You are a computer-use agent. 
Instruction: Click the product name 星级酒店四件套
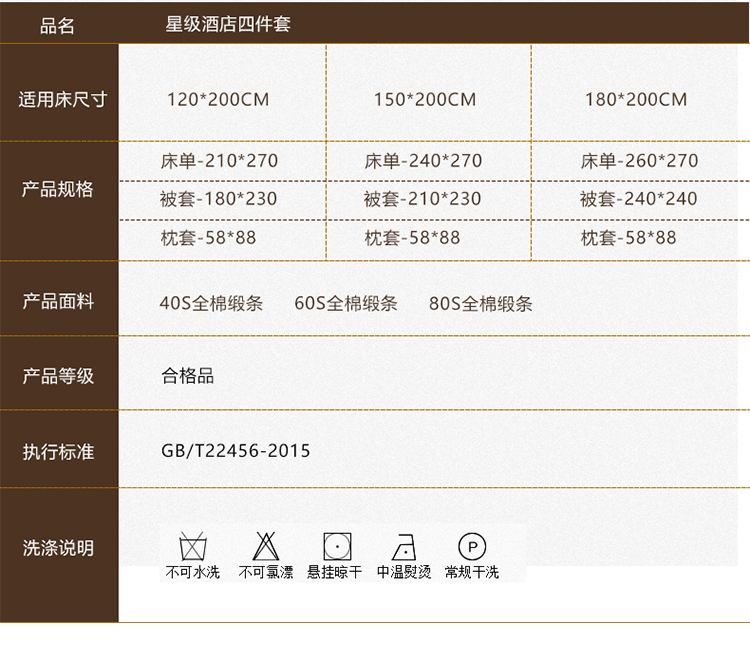tap(228, 24)
